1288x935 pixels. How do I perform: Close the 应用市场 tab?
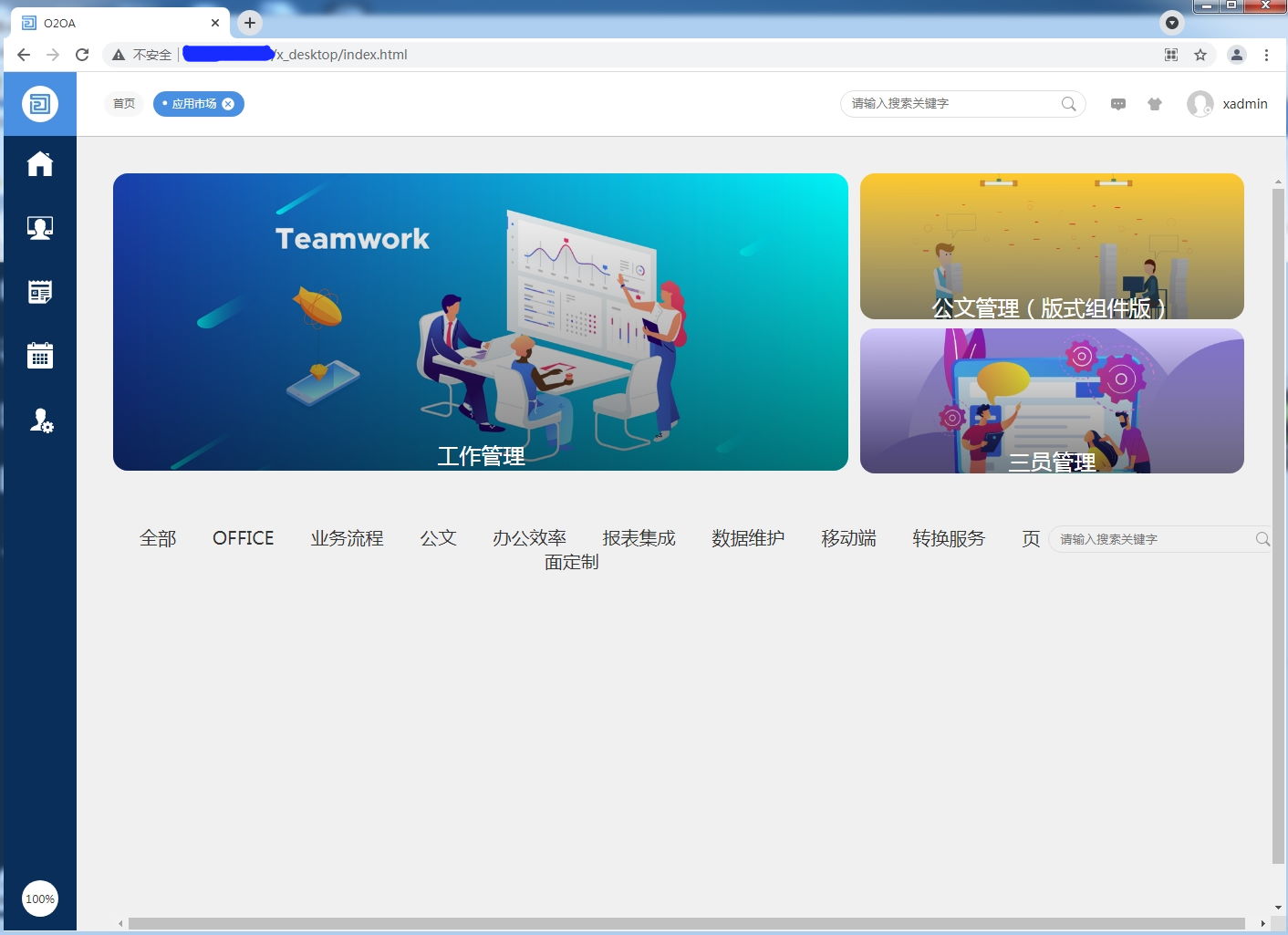(x=228, y=104)
